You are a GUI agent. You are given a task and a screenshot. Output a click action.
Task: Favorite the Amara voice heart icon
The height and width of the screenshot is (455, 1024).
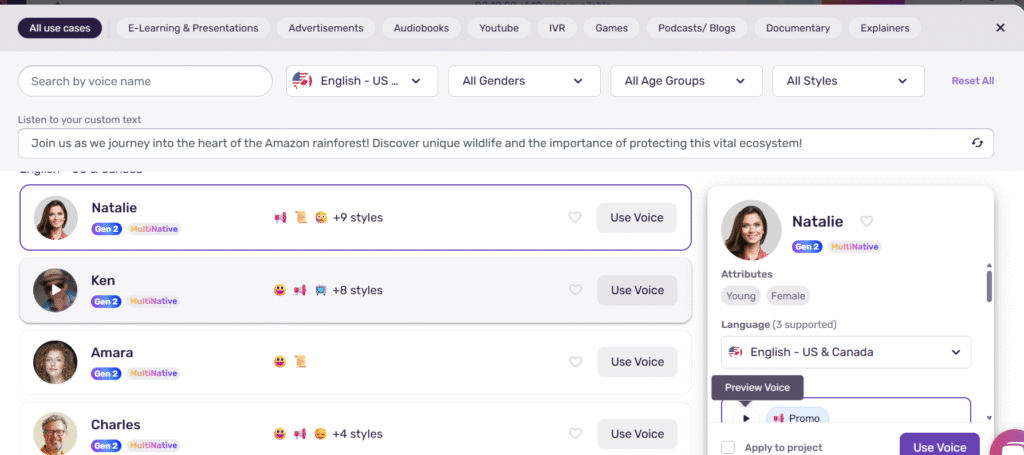[x=575, y=362]
